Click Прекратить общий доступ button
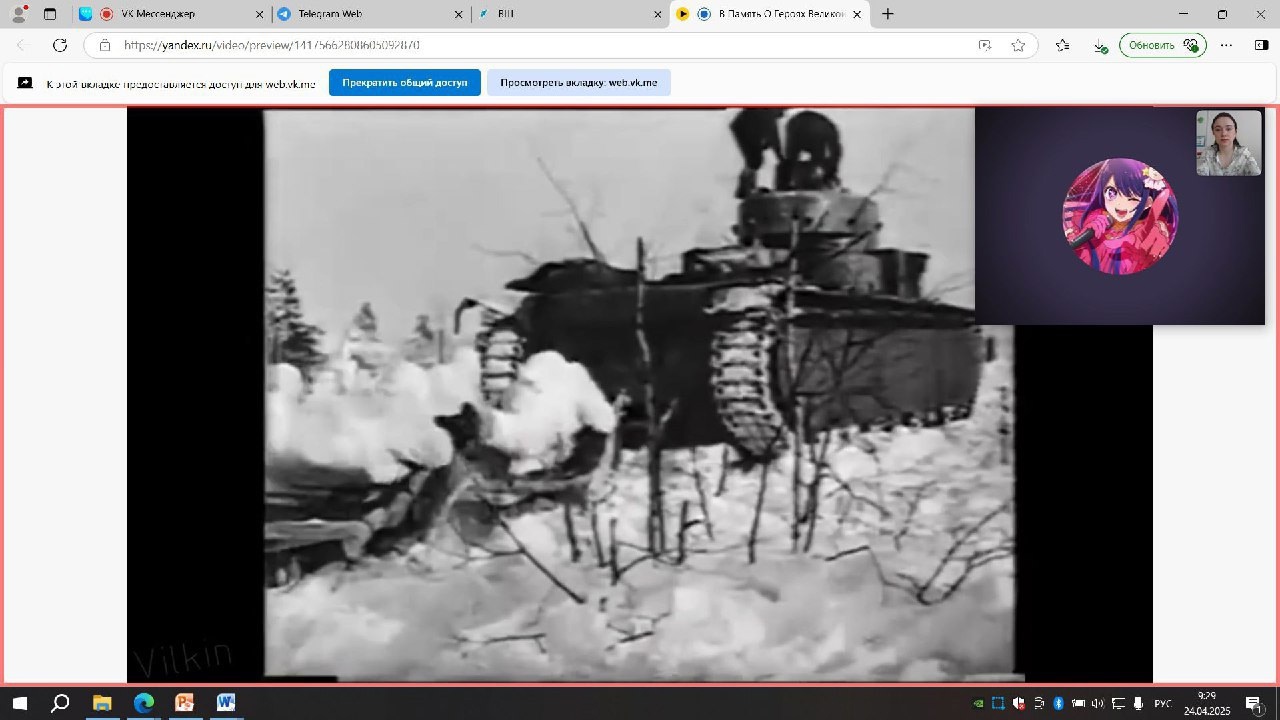The width and height of the screenshot is (1280, 720). click(x=405, y=82)
